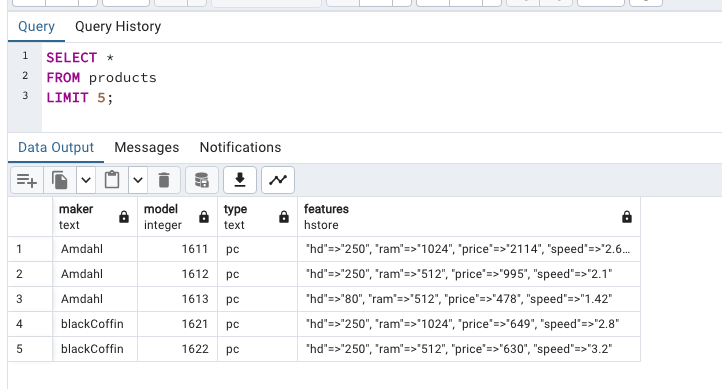Image resolution: width=722 pixels, height=389 pixels.
Task: Expand the paste options dropdown arrow
Action: pos(138,180)
